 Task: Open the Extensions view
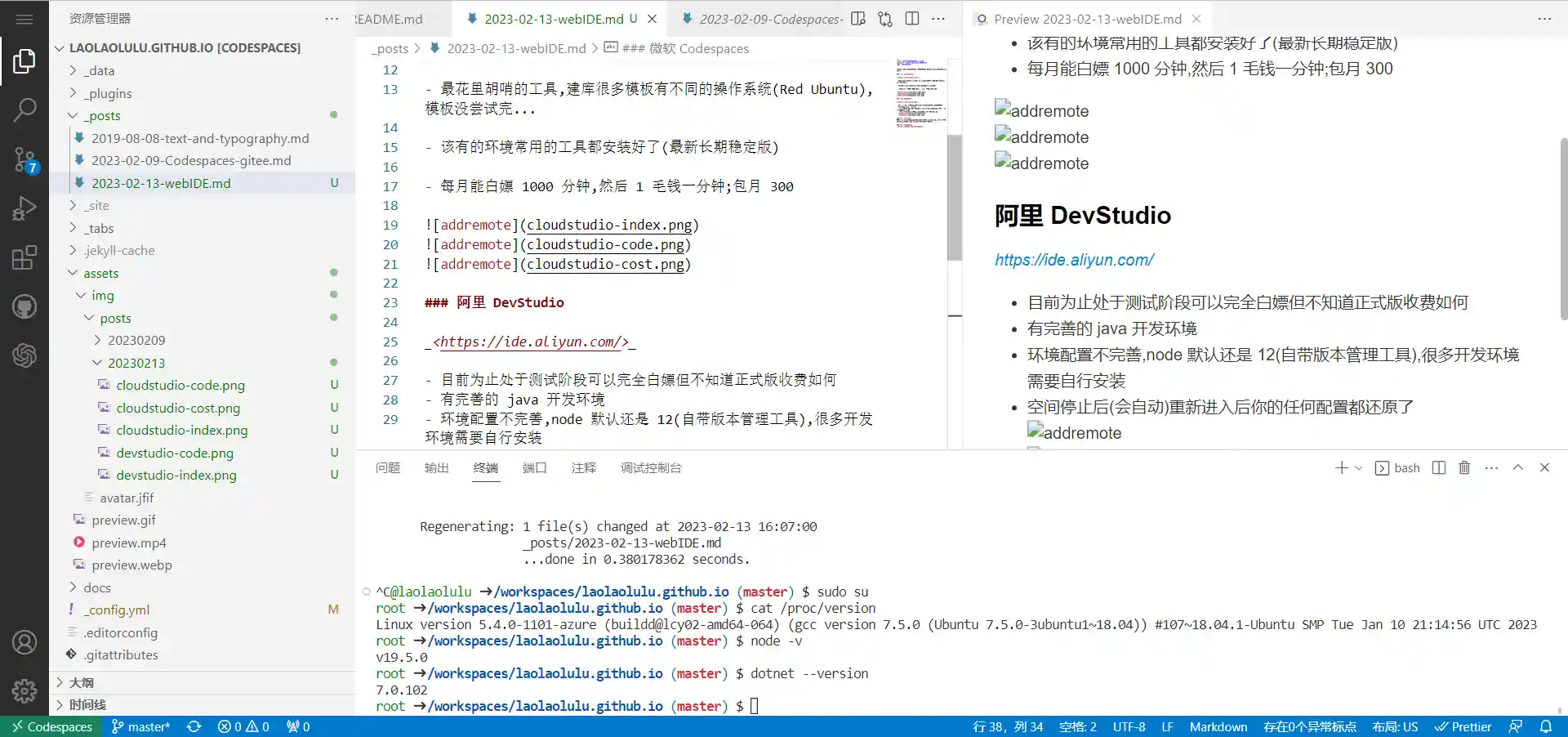(x=24, y=258)
